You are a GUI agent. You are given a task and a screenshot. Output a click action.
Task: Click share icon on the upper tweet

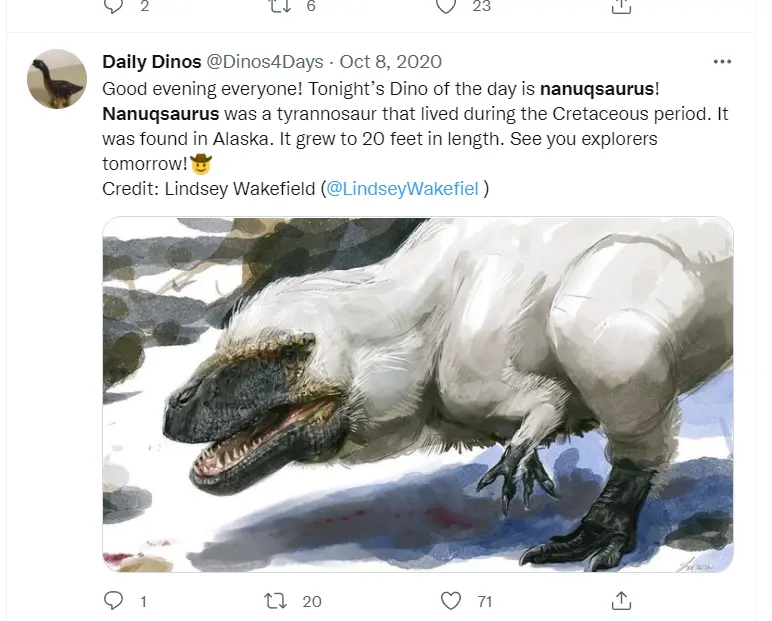621,6
